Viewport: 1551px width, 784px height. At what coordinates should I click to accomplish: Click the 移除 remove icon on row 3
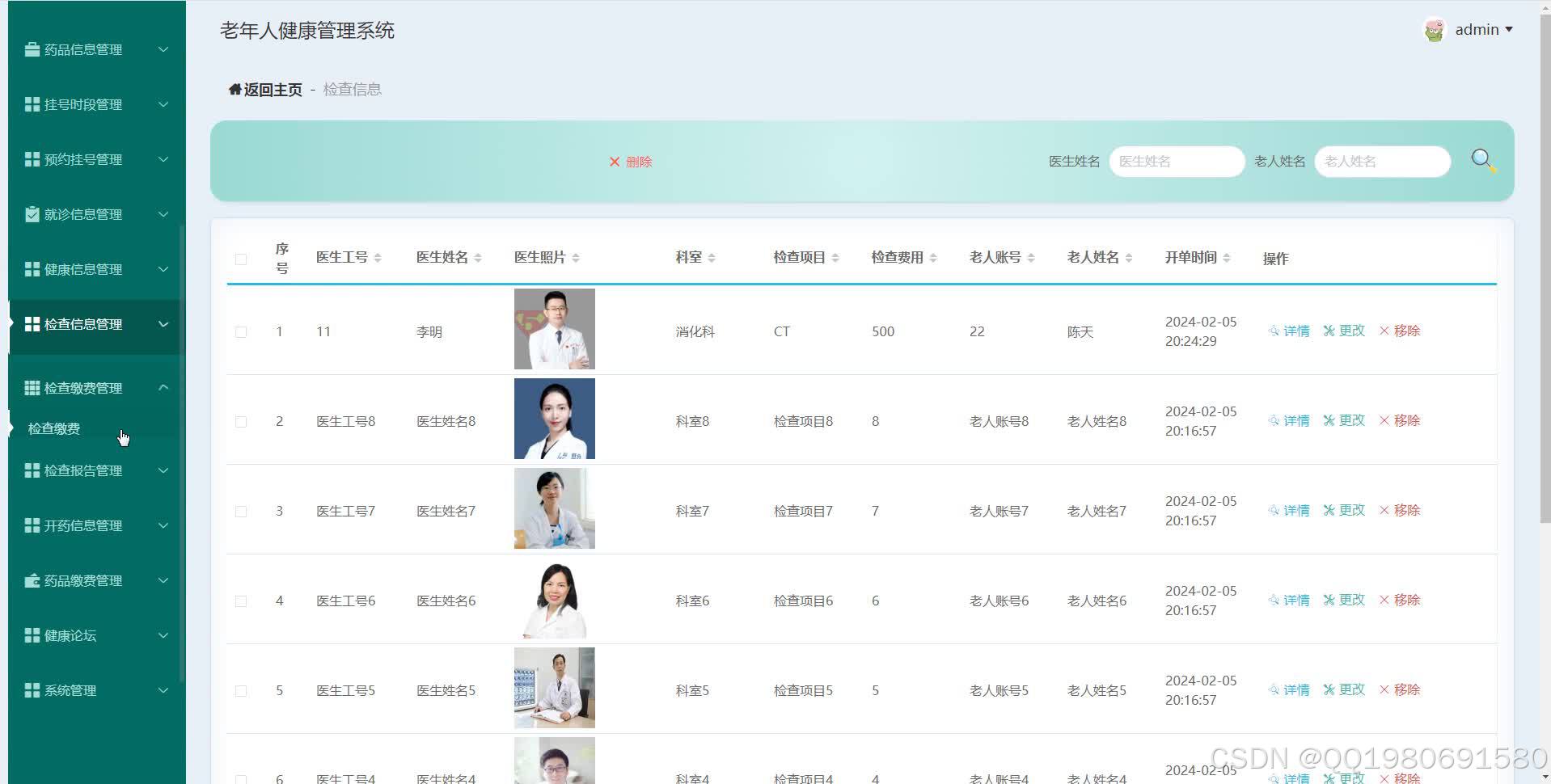(1384, 510)
